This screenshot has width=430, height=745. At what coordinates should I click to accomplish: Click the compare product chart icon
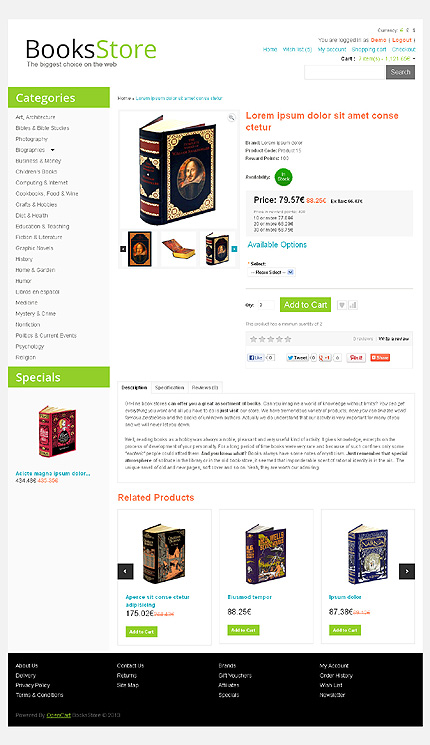pos(353,305)
